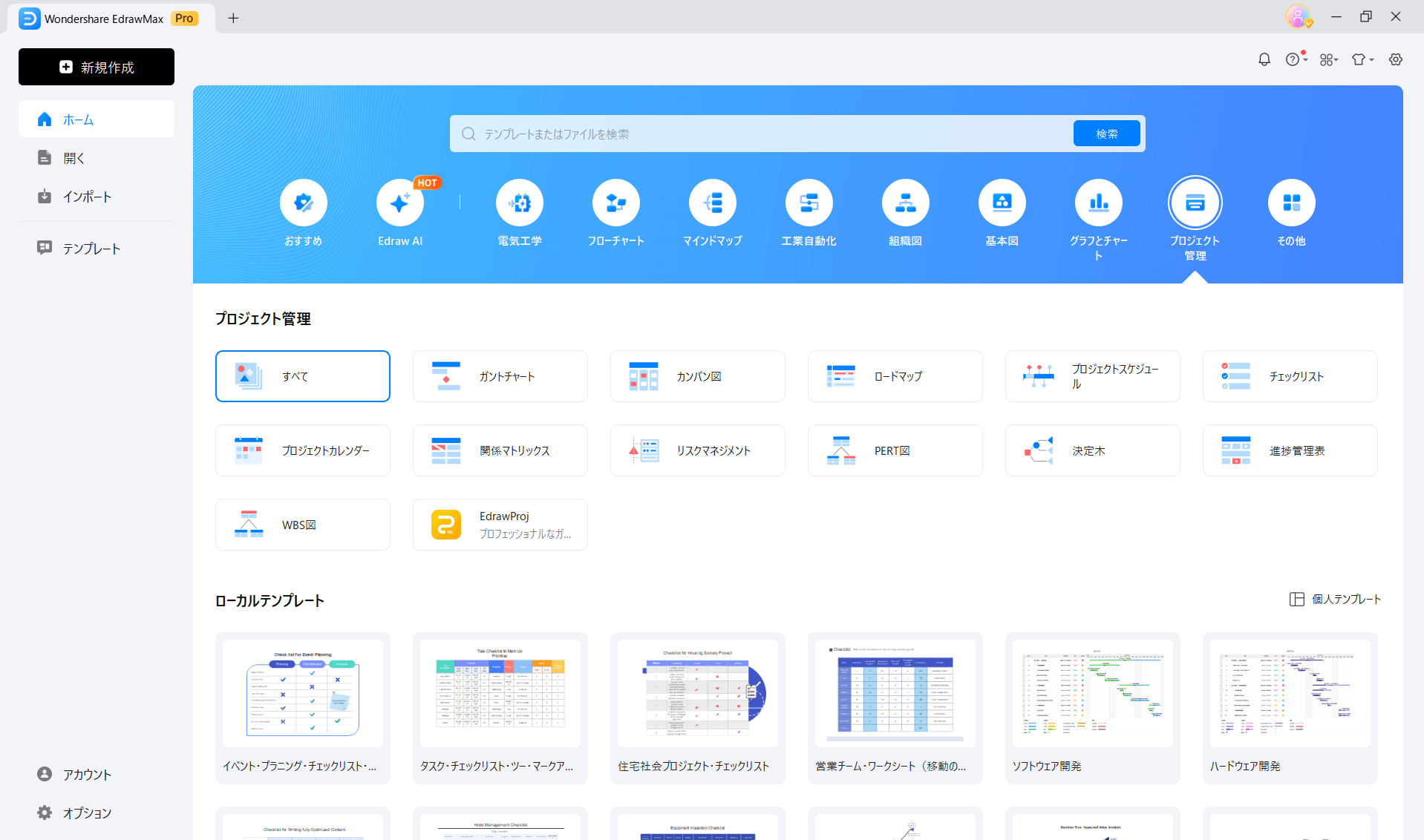
Task: Select the その他 category icon
Action: 1292,203
